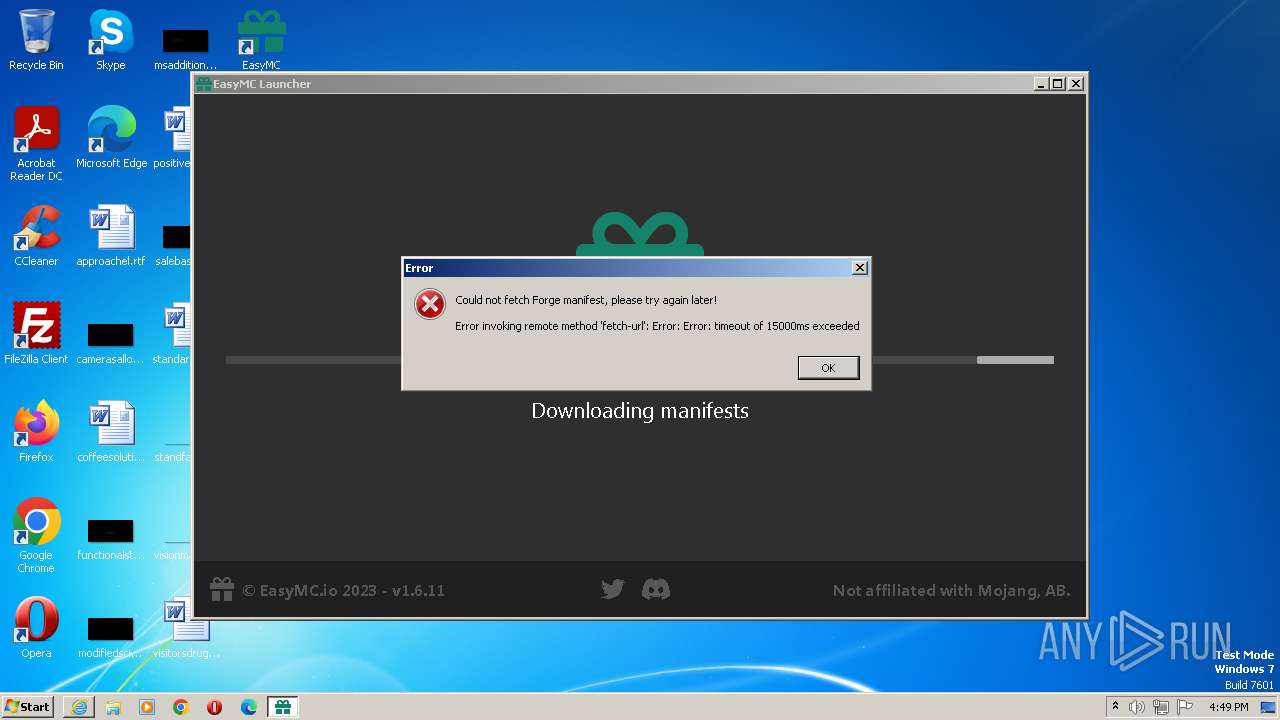Click the EasyMC Launcher title bar icon
The width and height of the screenshot is (1280, 720).
pyautogui.click(x=203, y=84)
